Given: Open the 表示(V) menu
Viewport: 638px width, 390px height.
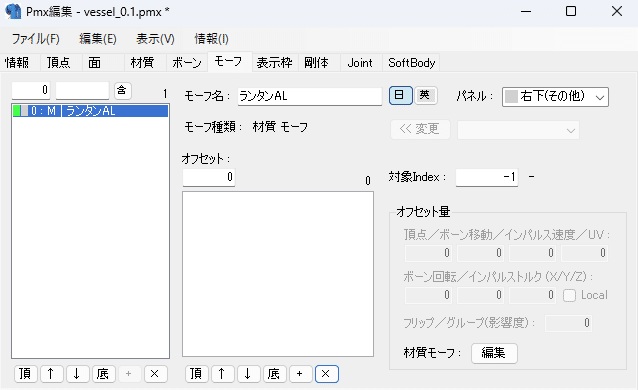Looking at the screenshot, I should coord(155,39).
